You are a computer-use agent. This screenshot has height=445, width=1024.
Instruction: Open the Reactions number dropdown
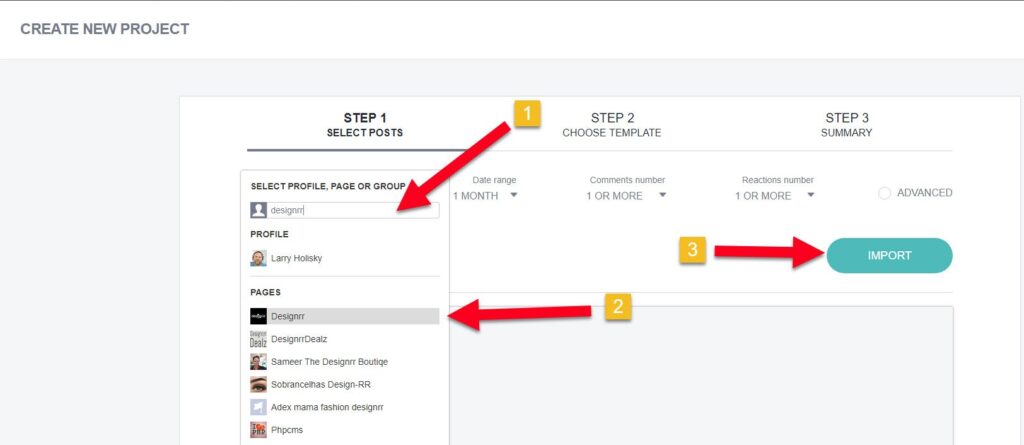click(776, 196)
